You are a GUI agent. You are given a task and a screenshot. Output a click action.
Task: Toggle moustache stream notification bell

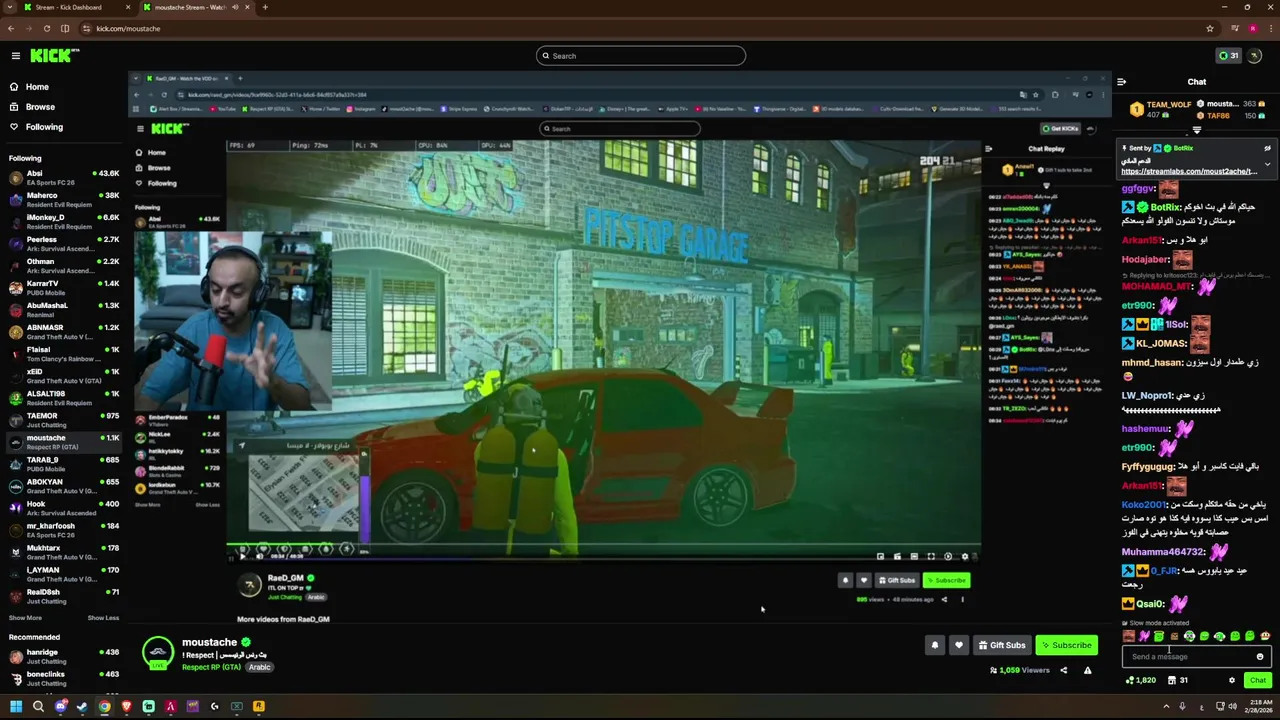(935, 645)
